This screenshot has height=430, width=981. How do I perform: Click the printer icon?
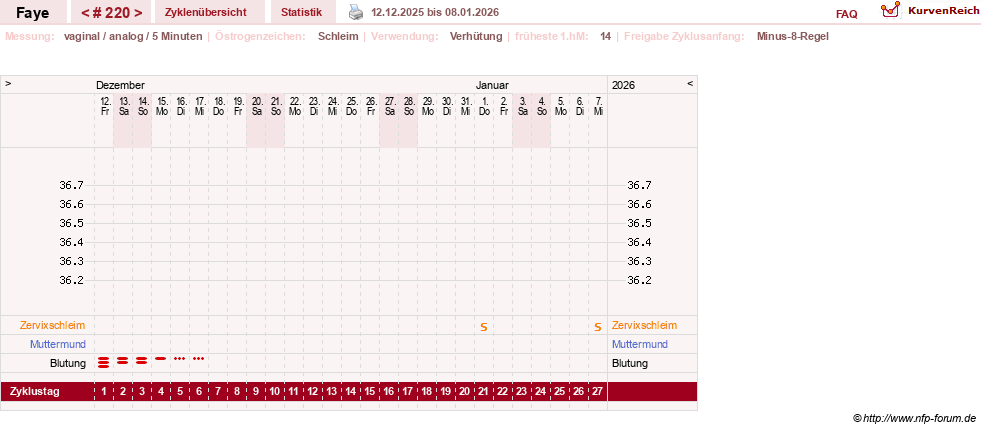tap(355, 12)
